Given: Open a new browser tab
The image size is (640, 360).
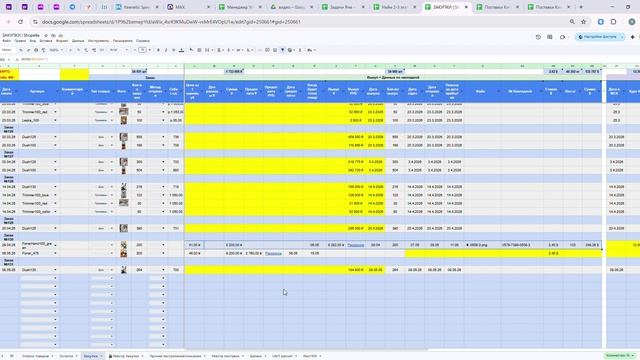Looking at the screenshot, I should point(581,7).
